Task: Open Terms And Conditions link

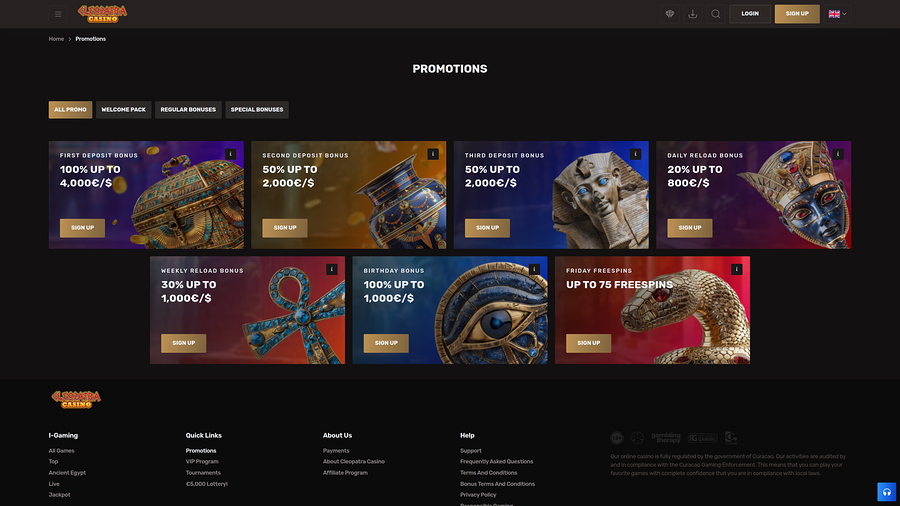Action: pyautogui.click(x=488, y=473)
